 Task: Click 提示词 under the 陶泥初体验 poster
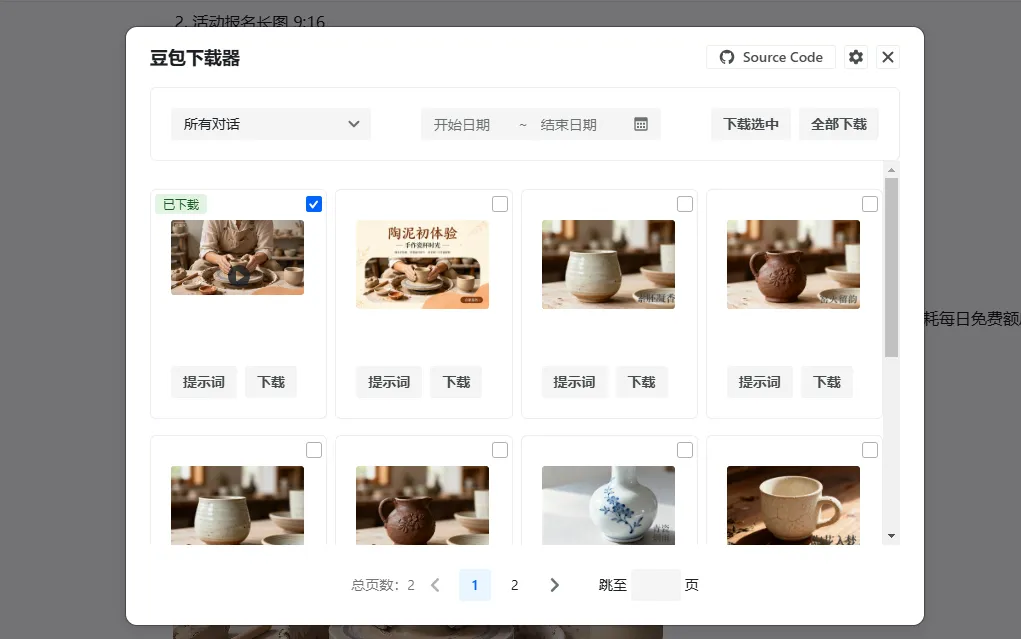[x=389, y=382]
